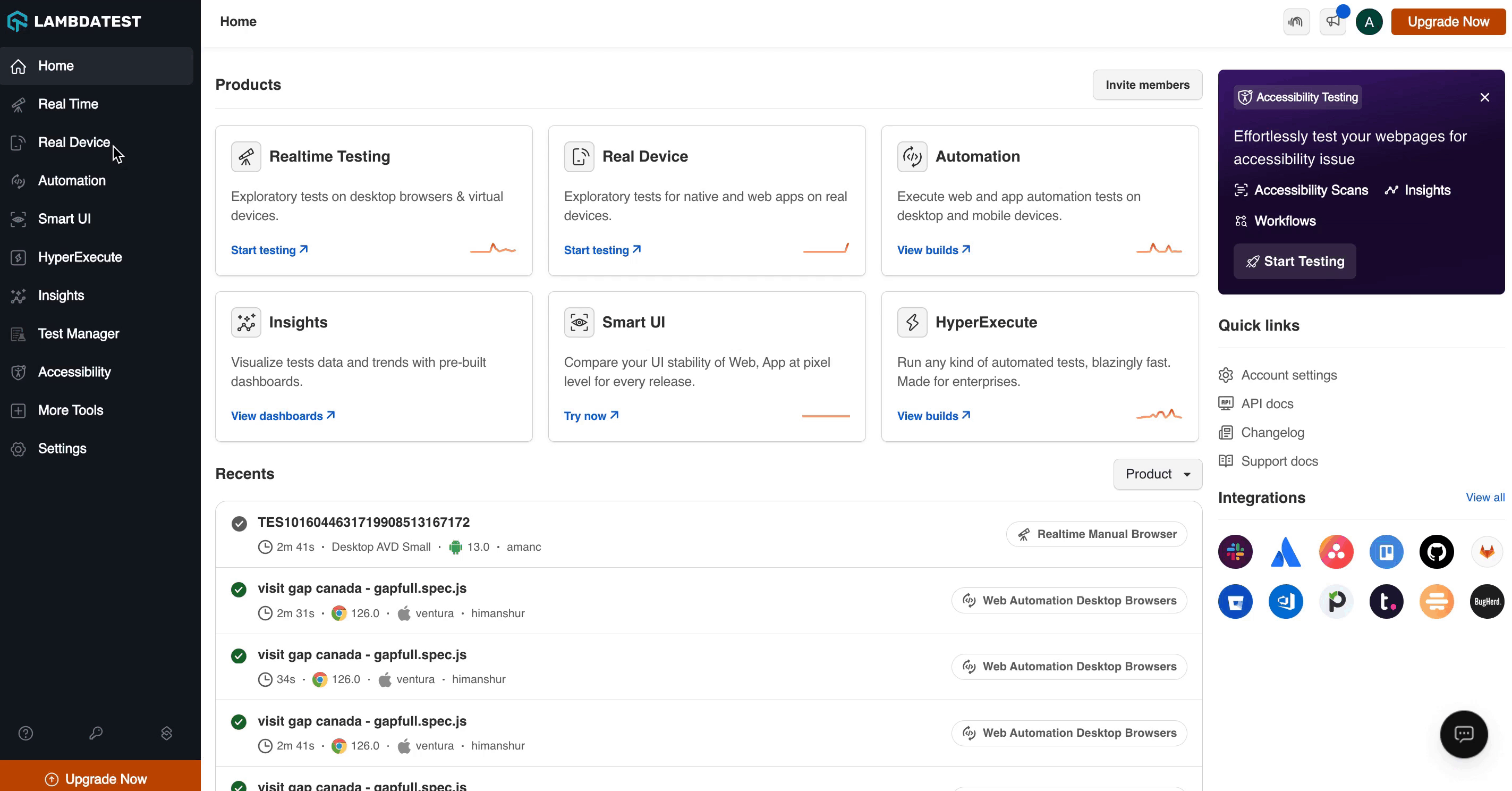Open the first recent test TES1016044631719908513167172
Image resolution: width=1512 pixels, height=791 pixels.
click(363, 522)
